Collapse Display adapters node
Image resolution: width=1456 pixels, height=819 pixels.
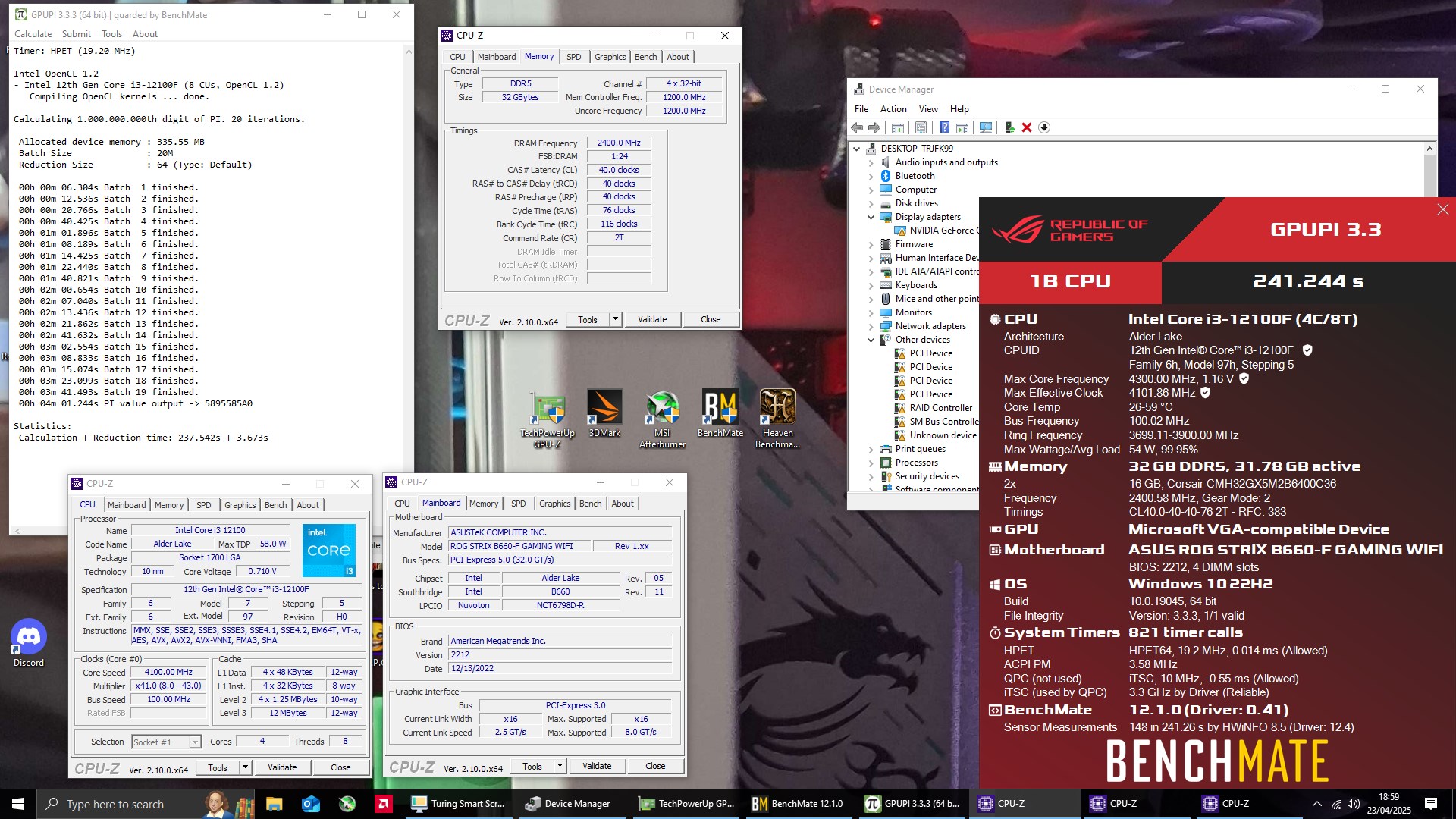point(871,217)
